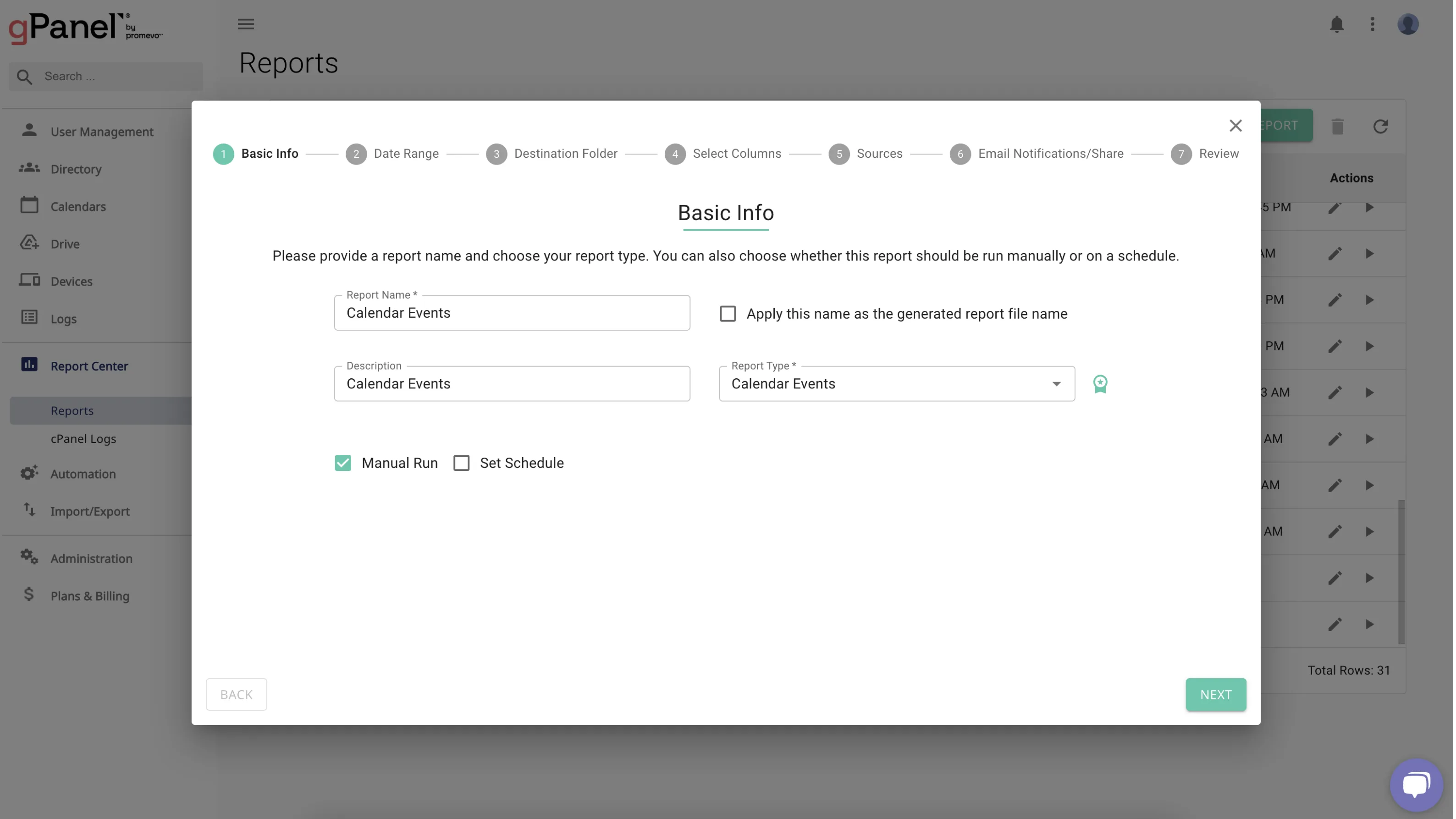This screenshot has height=819, width=1456.
Task: Click the sidebar Search field
Action: click(106, 76)
